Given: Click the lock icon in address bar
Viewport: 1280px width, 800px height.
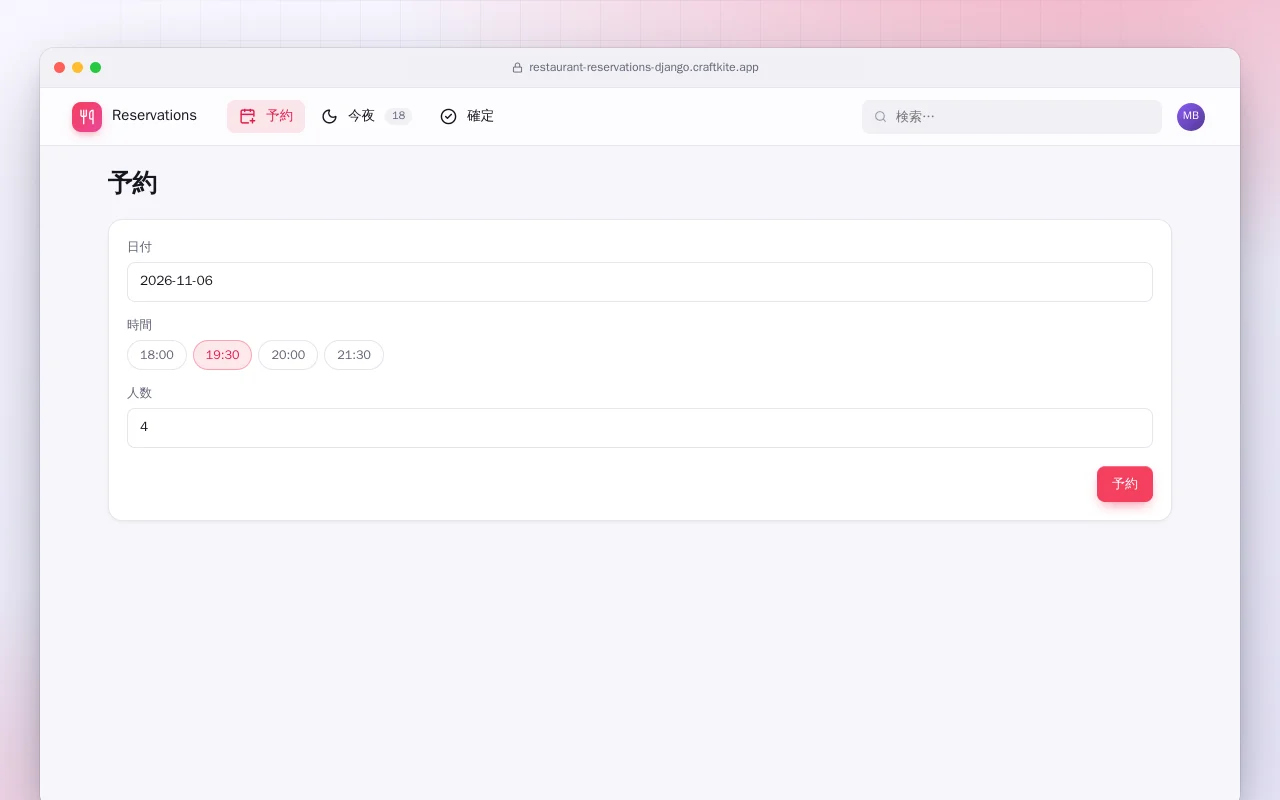Looking at the screenshot, I should pos(517,68).
